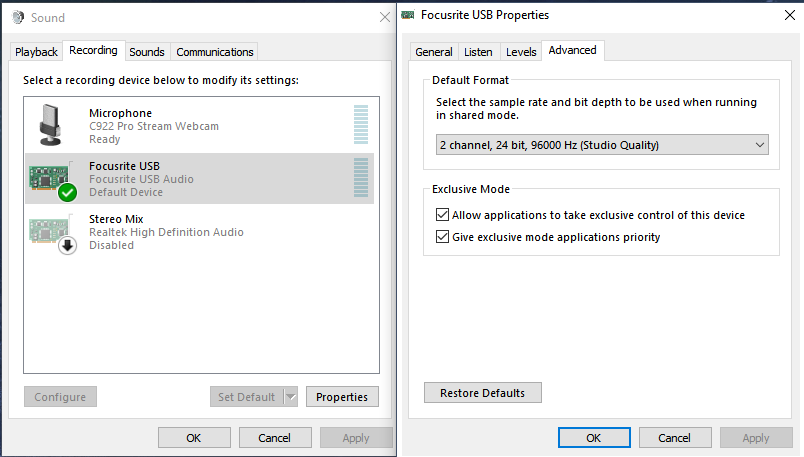
Task: Click the Microphone level meter bars
Action: tap(361, 126)
